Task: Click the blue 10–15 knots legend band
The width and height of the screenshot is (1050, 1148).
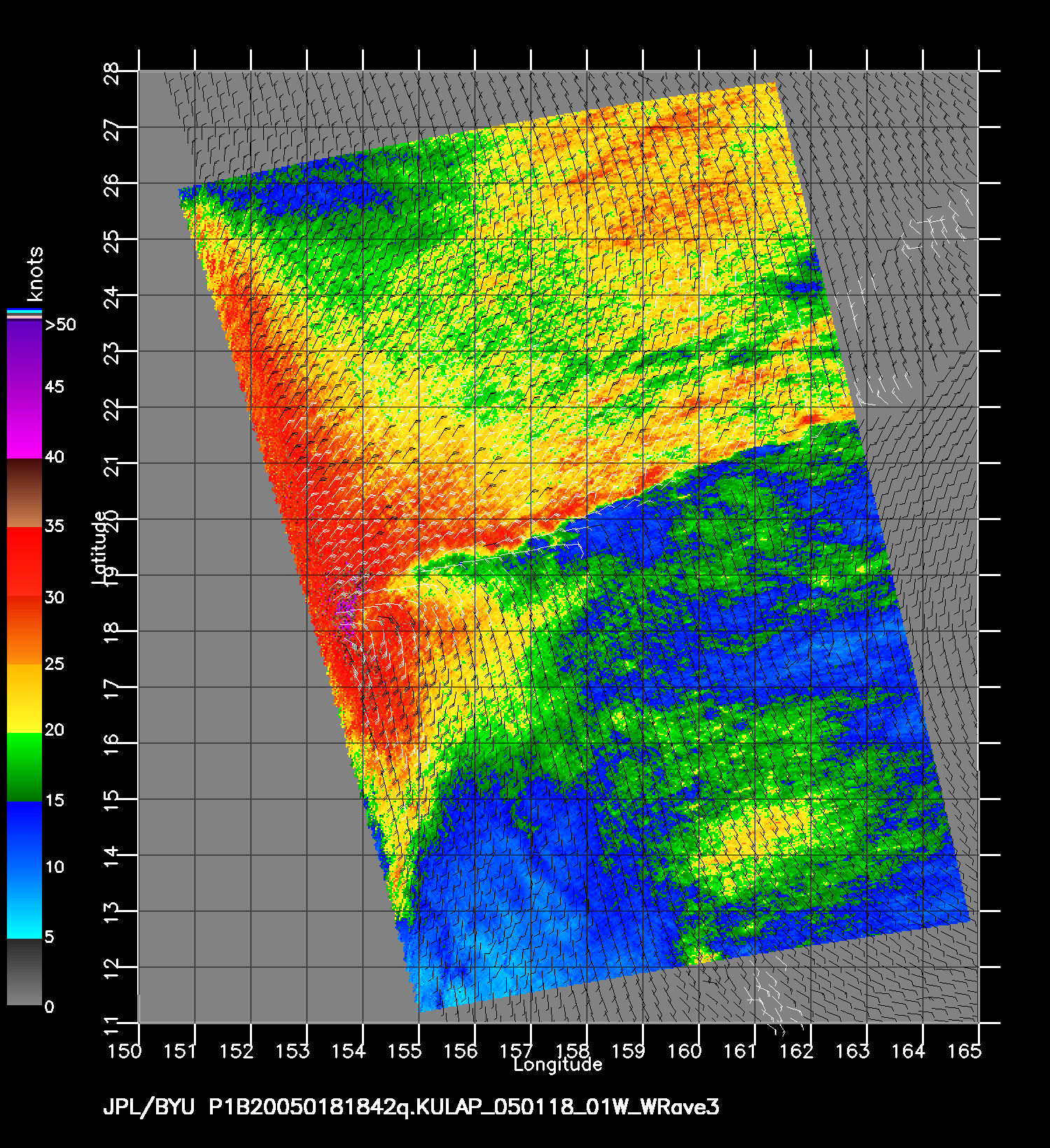Action: tap(24, 835)
